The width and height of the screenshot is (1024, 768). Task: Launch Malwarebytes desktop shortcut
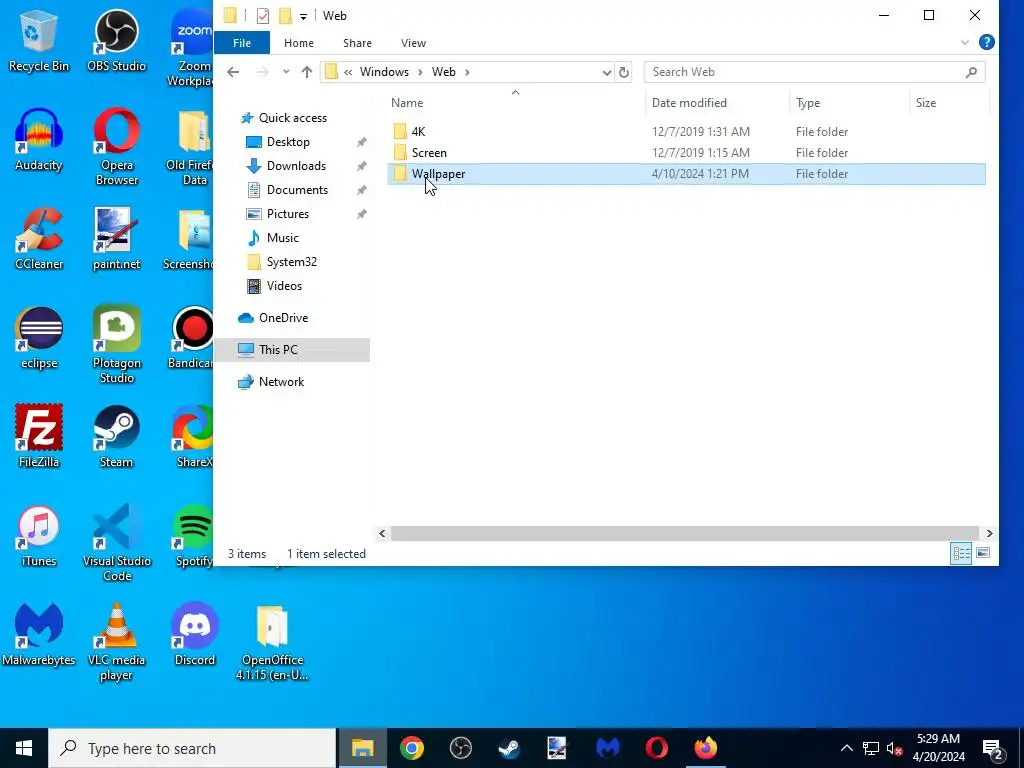(39, 635)
